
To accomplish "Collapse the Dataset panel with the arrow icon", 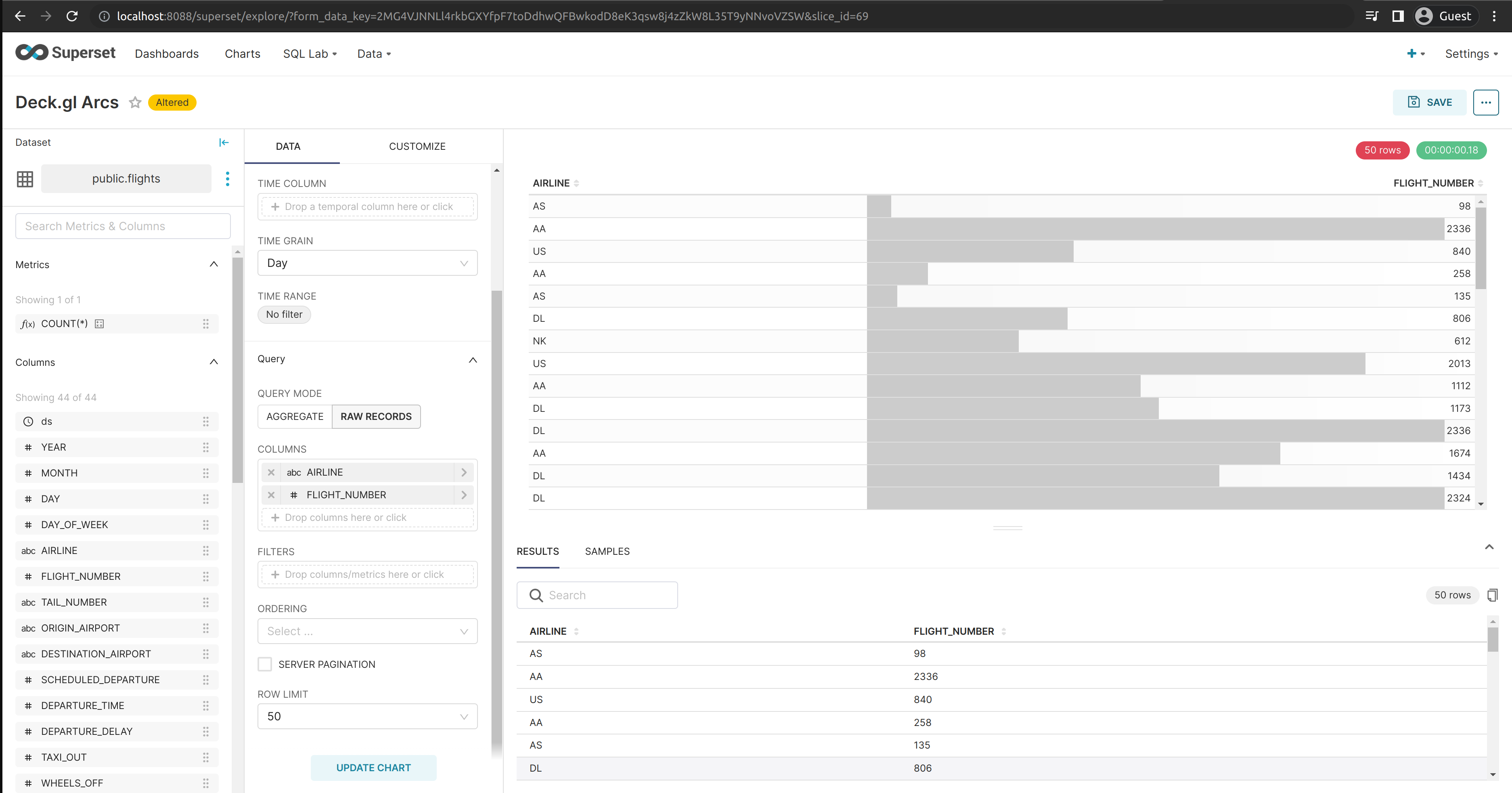I will point(224,142).
